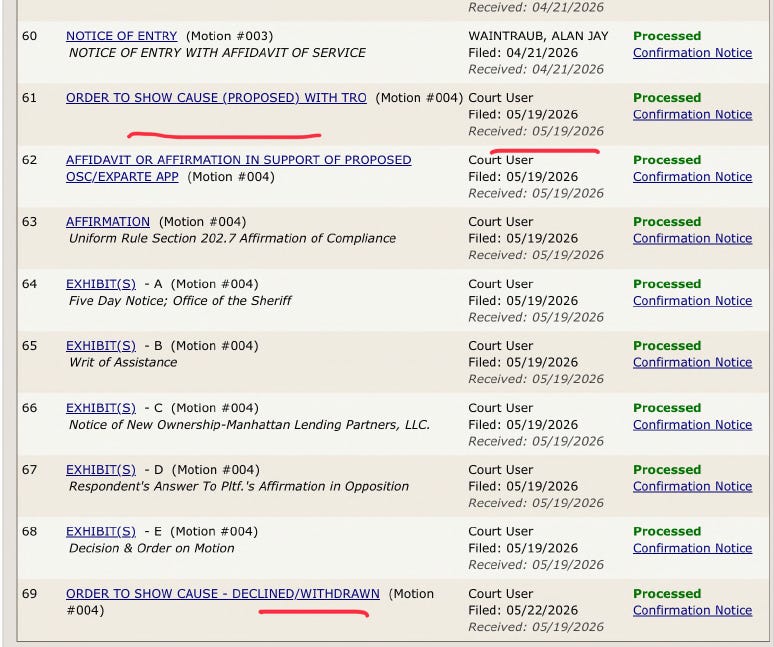
Task: Open EXHIBIT(S) - E link in row 68
Action: pyautogui.click(x=101, y=531)
